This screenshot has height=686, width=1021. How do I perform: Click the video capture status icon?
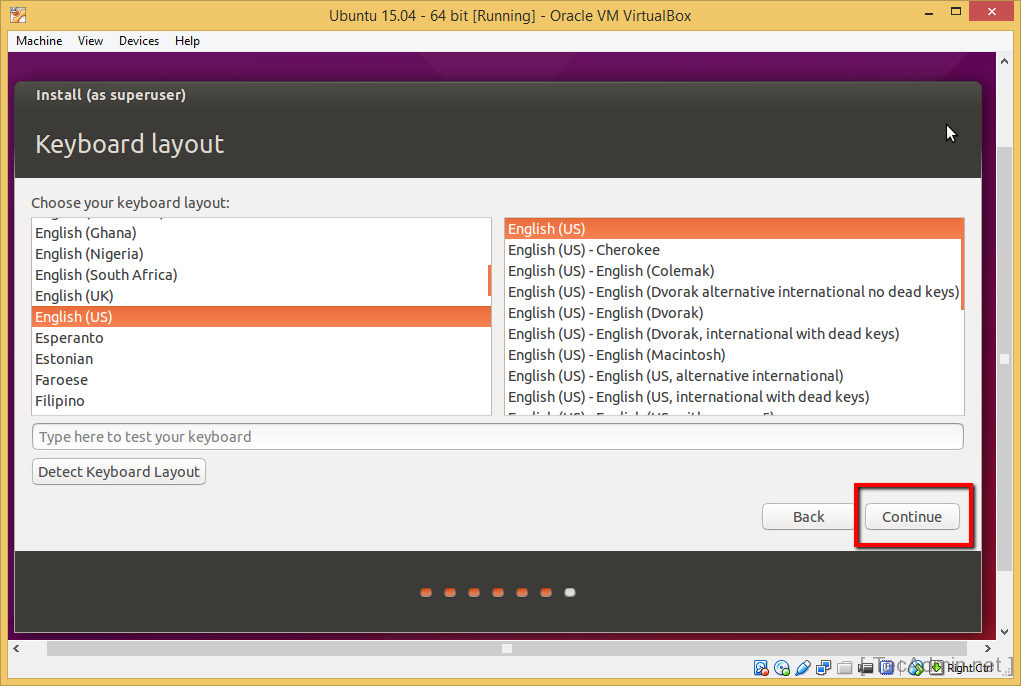point(864,668)
